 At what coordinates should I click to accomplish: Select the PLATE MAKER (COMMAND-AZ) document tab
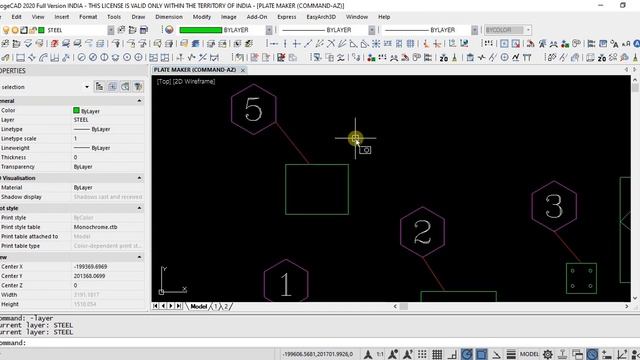(x=195, y=70)
